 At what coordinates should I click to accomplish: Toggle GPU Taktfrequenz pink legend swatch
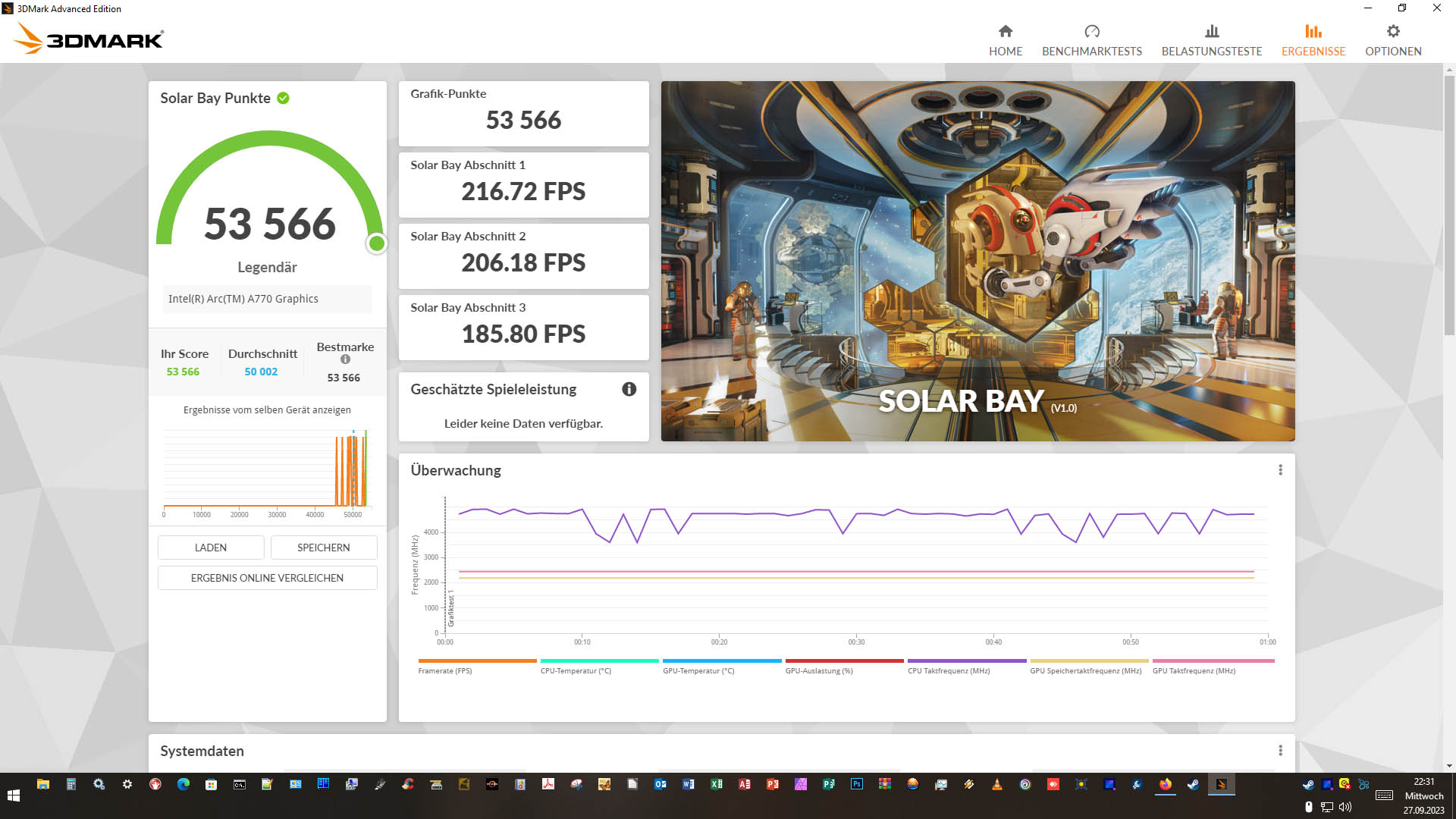click(1213, 661)
